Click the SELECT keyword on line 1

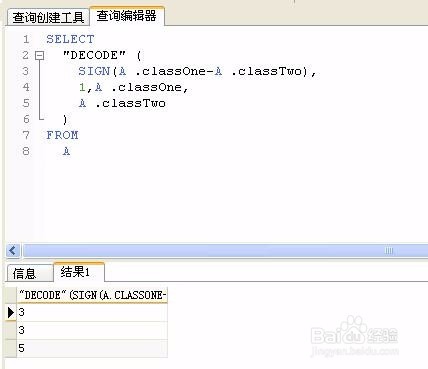point(70,39)
